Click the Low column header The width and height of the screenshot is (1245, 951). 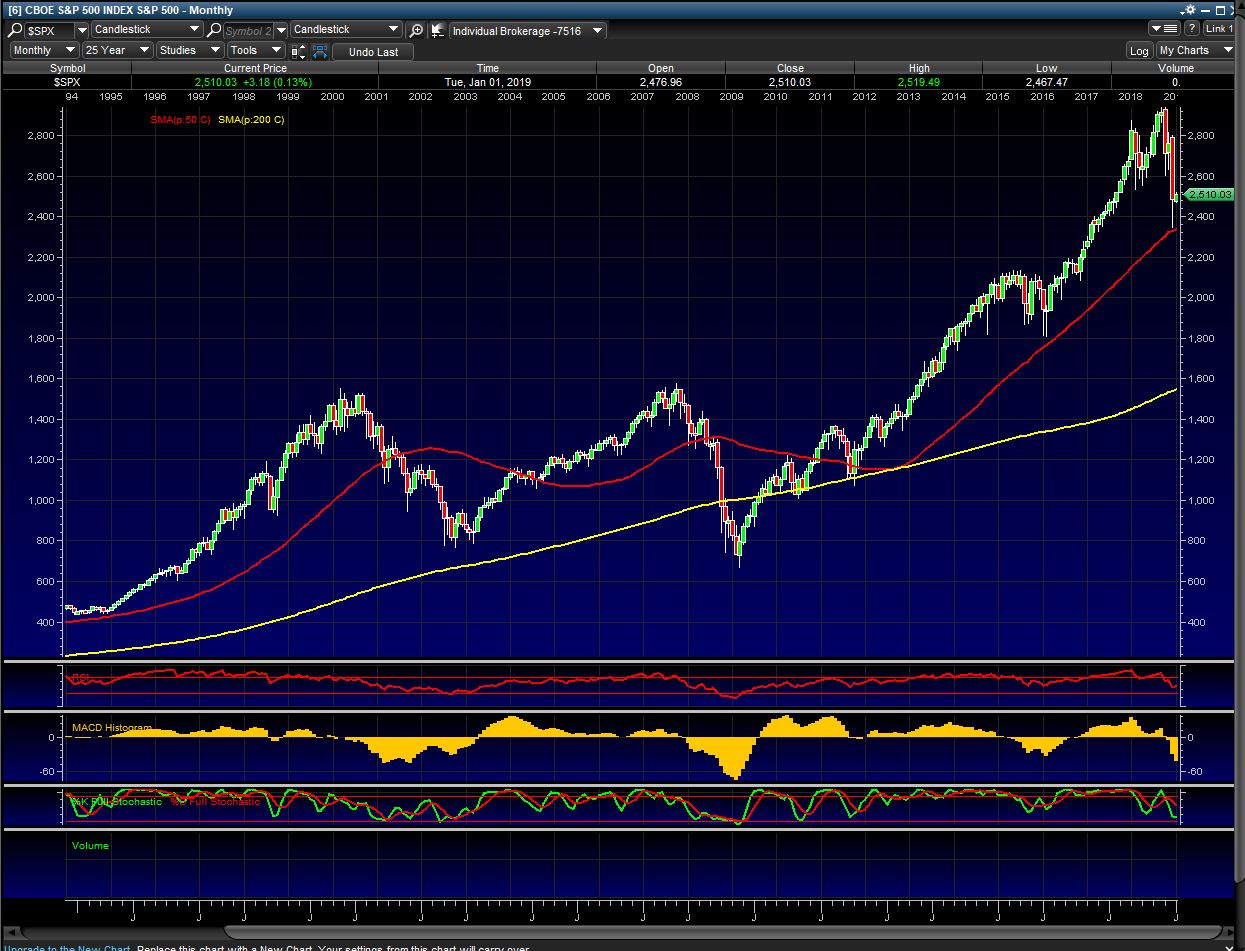coord(1047,68)
